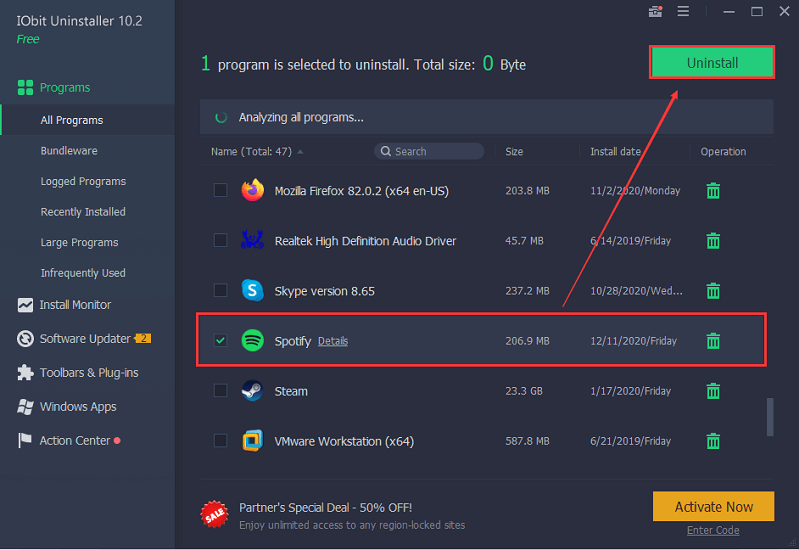Click the Windows Apps logo icon

click(x=25, y=407)
